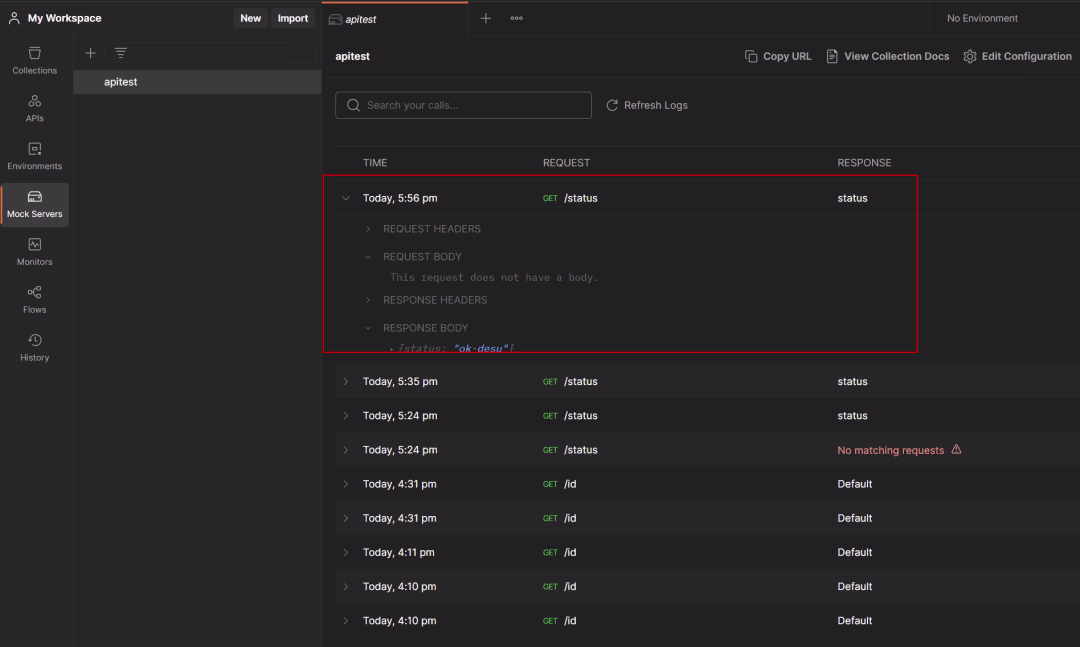This screenshot has height=647, width=1080.
Task: Open the tab options ellipsis menu
Action: 517,19
